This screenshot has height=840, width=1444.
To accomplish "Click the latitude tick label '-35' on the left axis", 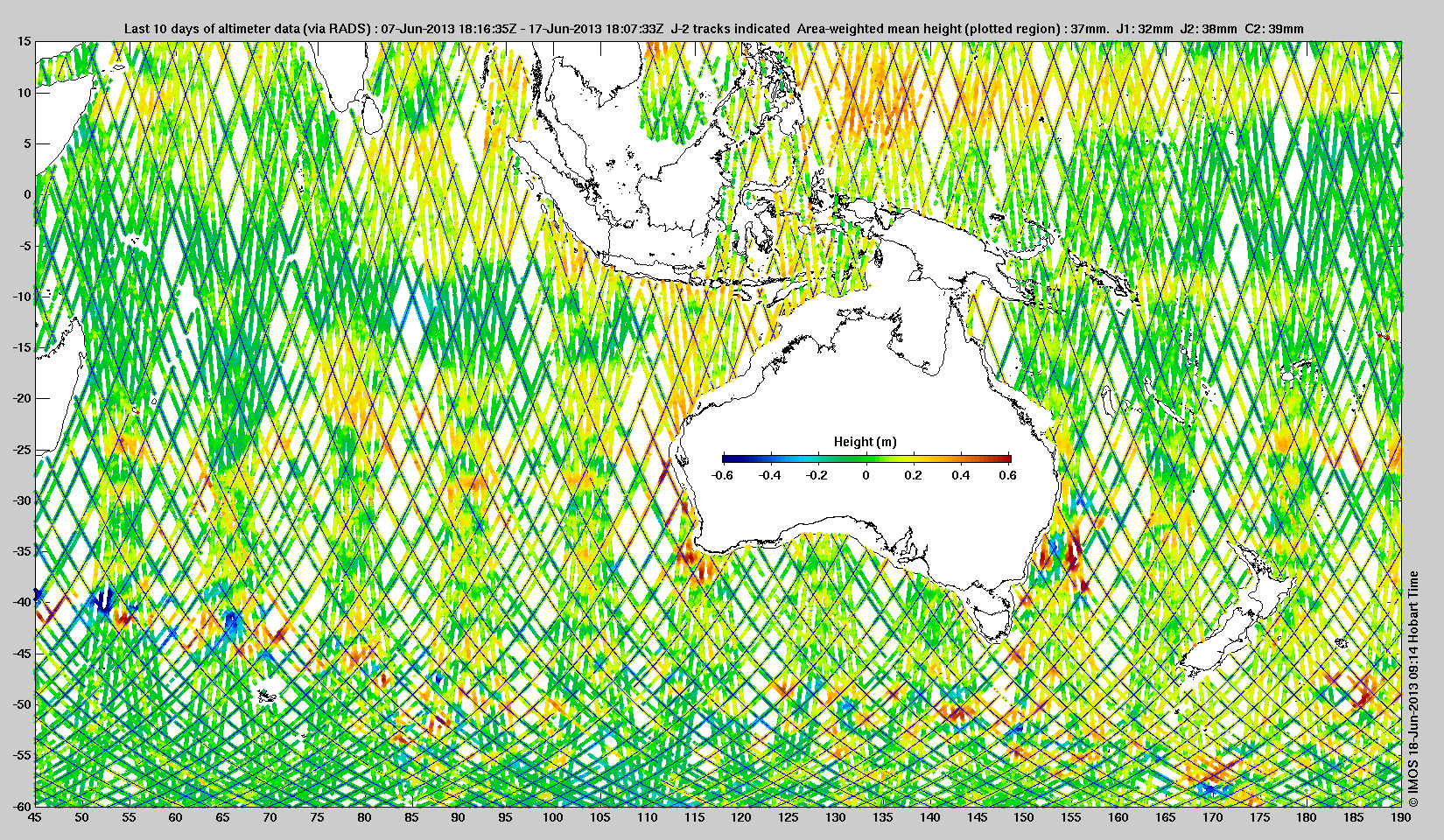I will [x=22, y=551].
